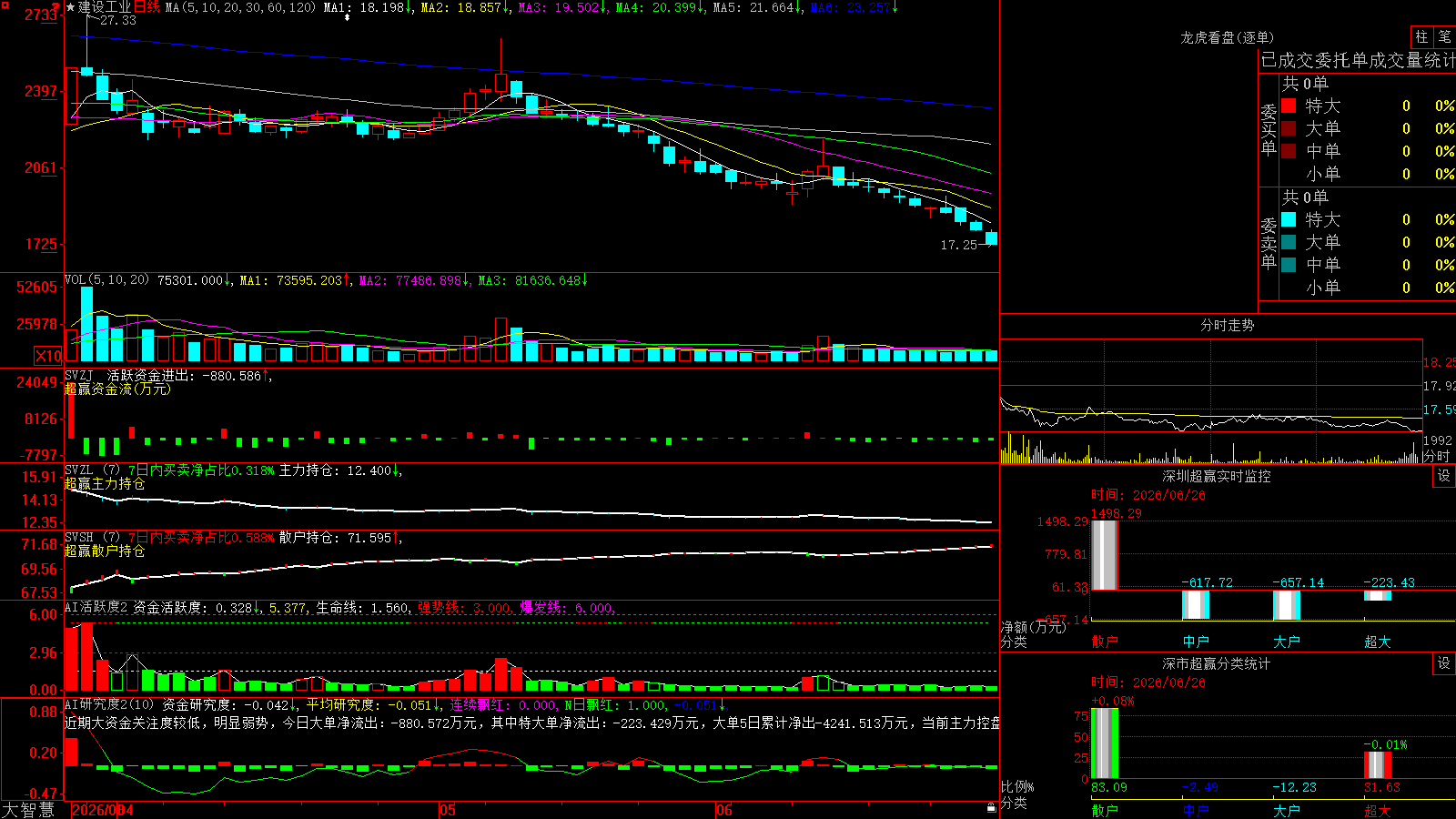The height and width of the screenshot is (819, 1456).
Task: Click the 大智慧 logo
Action: (27, 810)
